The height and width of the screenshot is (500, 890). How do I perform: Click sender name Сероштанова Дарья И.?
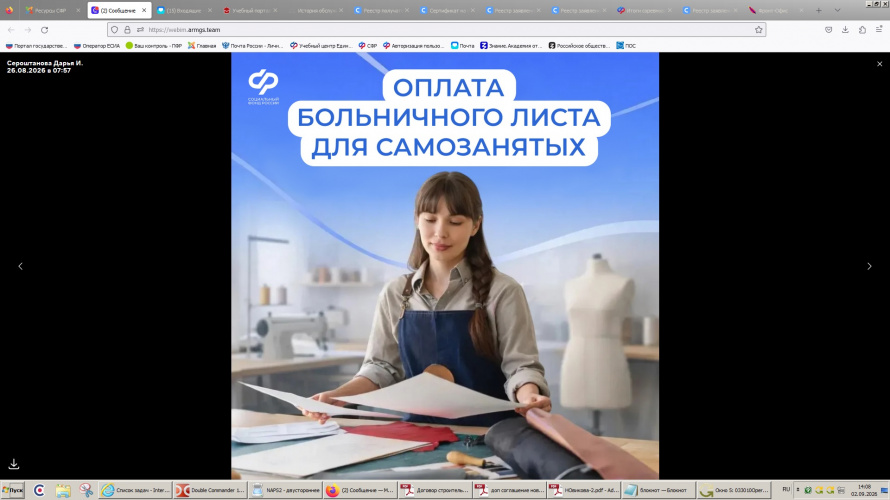tap(45, 63)
